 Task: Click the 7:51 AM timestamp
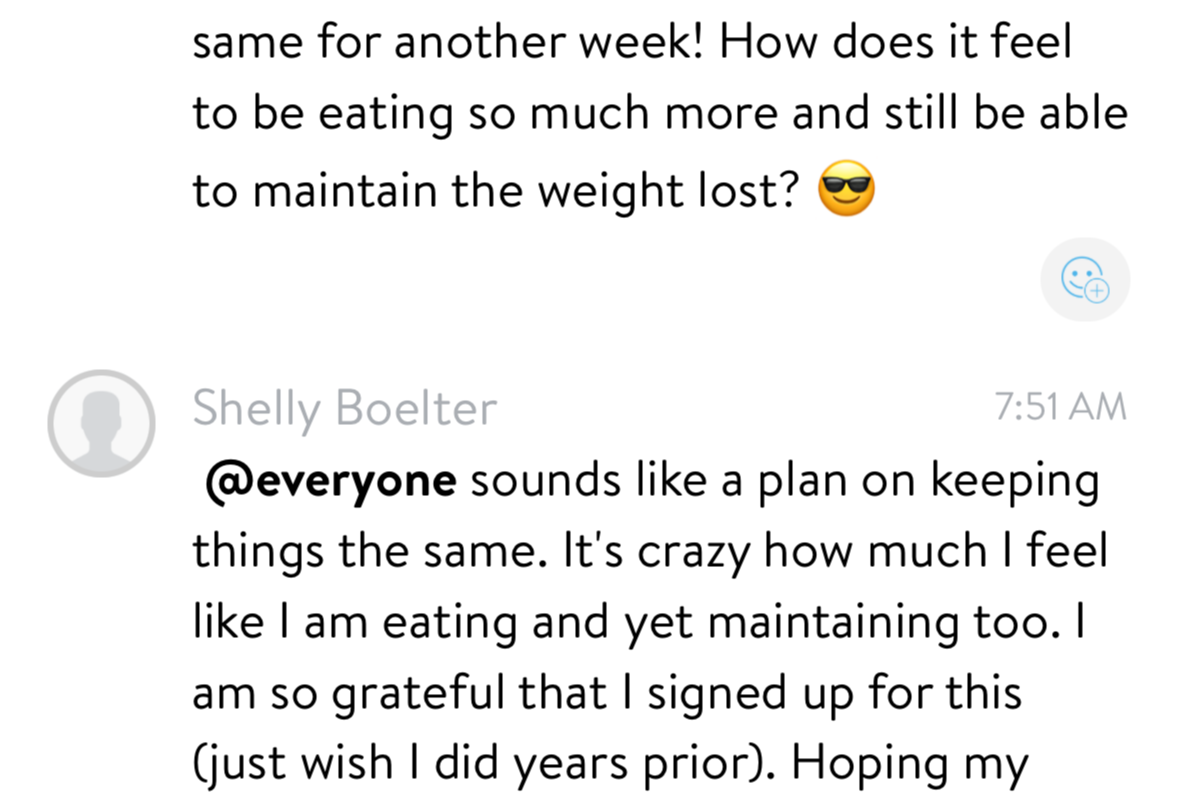1060,408
